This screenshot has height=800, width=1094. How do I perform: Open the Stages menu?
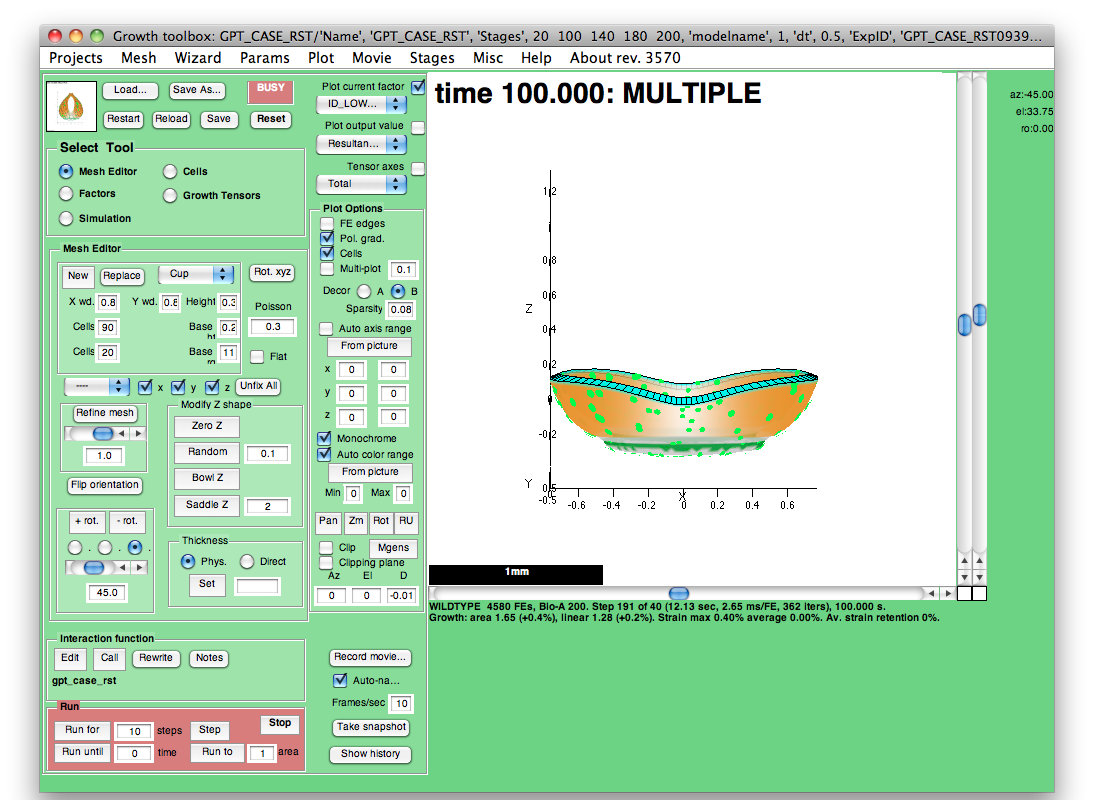(x=432, y=58)
